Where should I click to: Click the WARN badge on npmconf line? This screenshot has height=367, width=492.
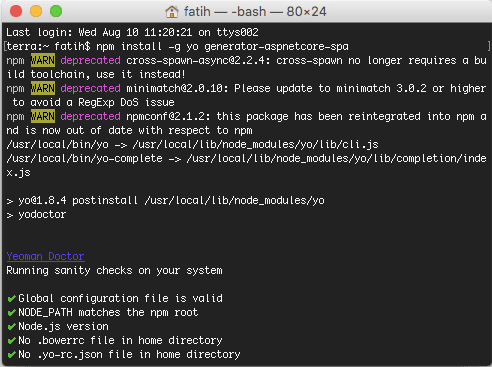[43, 116]
